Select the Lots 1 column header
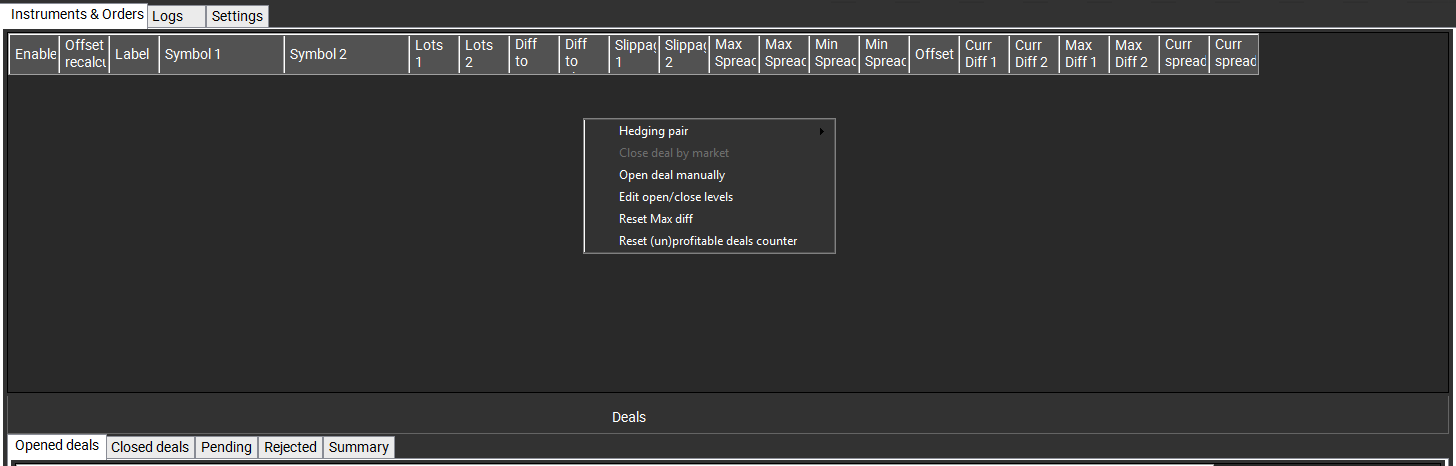Viewport: 1456px width, 466px height. click(x=434, y=54)
